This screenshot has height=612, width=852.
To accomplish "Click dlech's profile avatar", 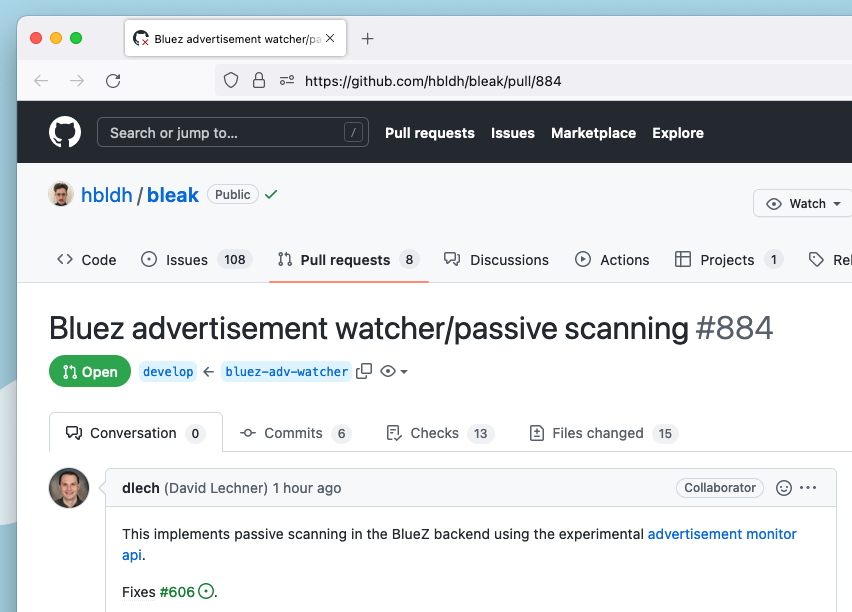I will 69,488.
